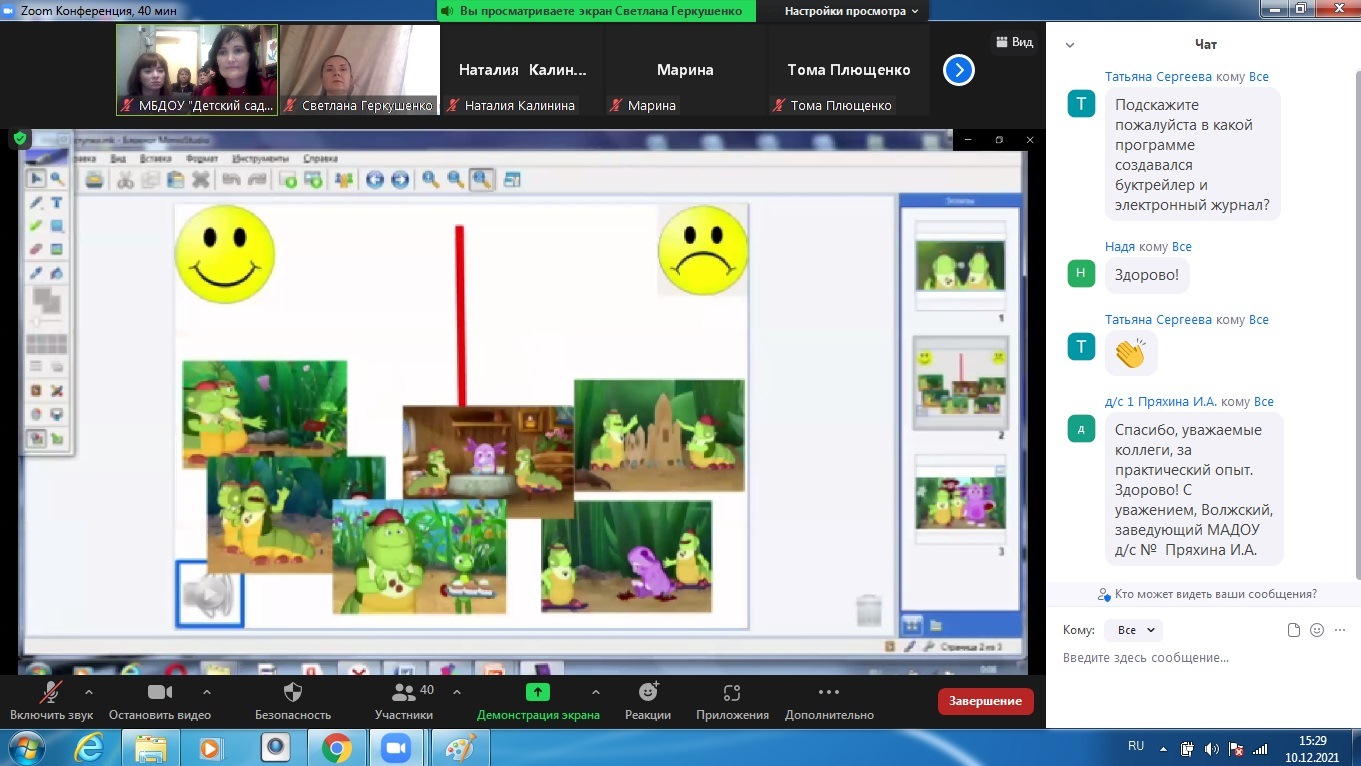Open the Paint app from the taskbar
This screenshot has height=766, width=1361.
tap(459, 747)
